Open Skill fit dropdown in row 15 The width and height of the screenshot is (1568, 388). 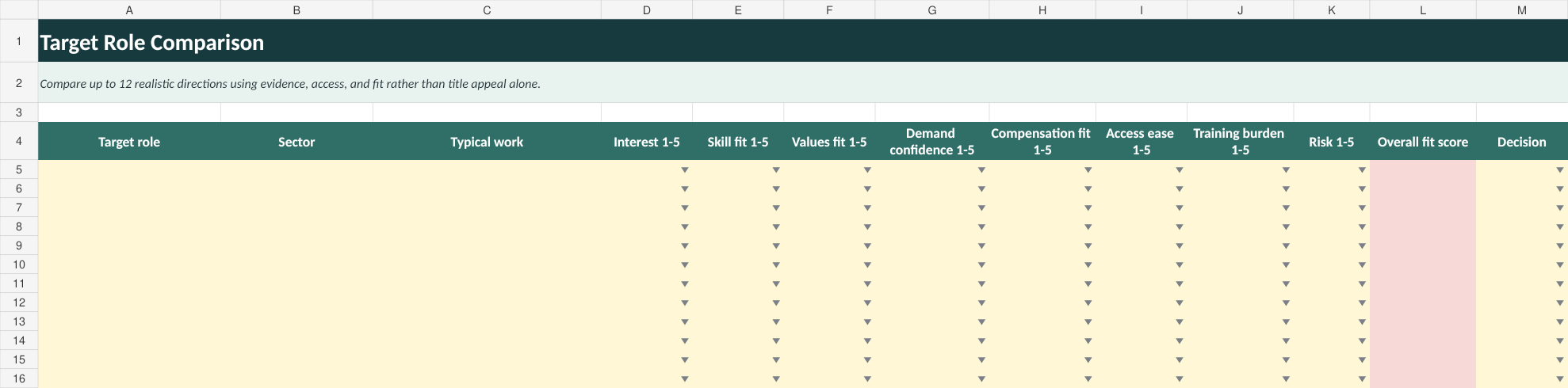click(x=776, y=360)
